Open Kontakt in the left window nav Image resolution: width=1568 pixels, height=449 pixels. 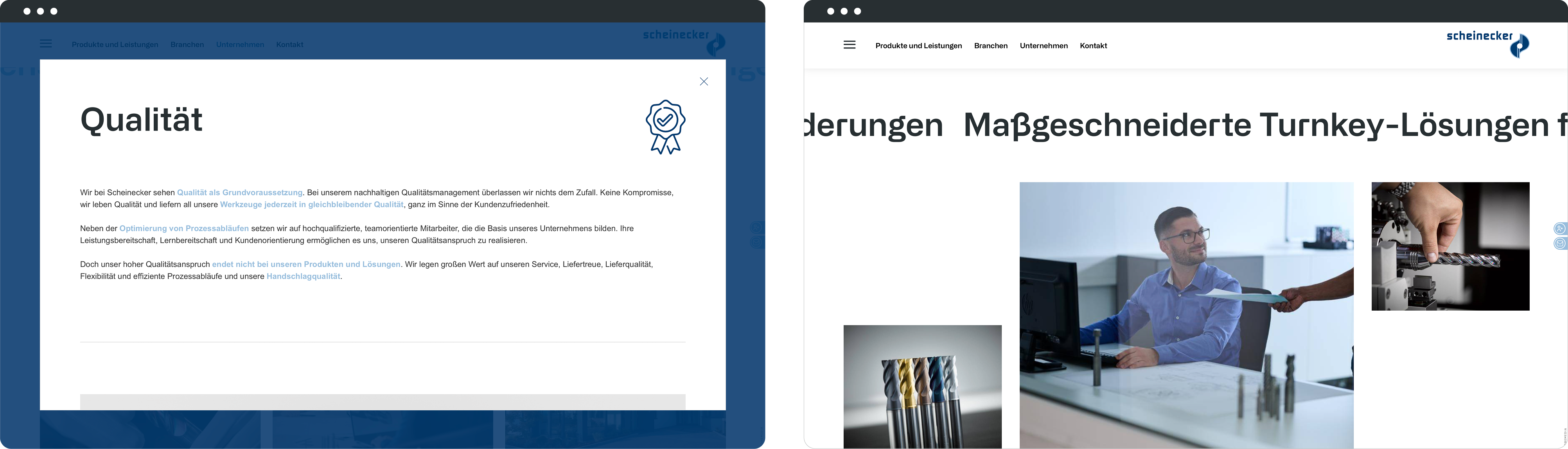(x=290, y=45)
